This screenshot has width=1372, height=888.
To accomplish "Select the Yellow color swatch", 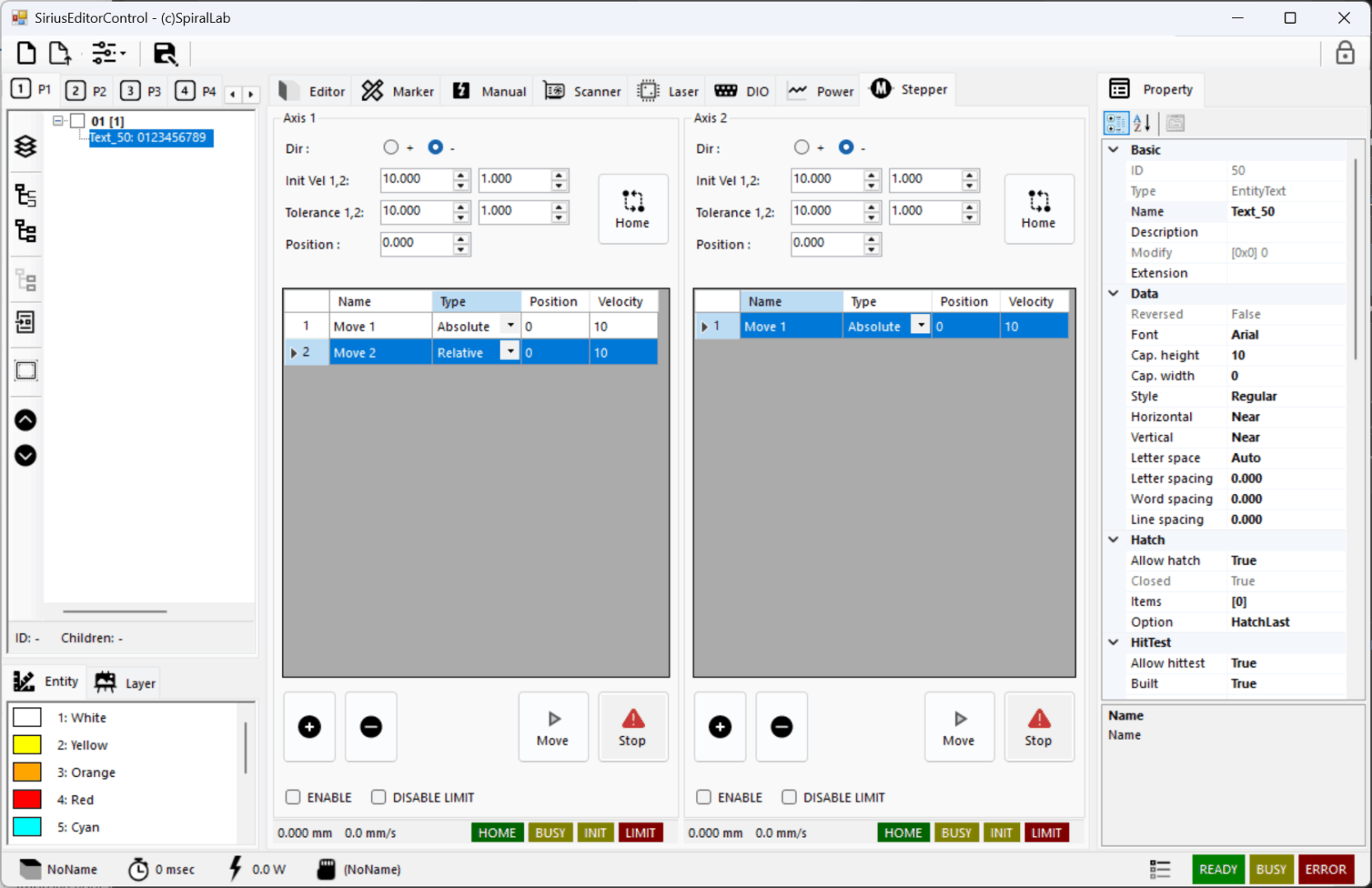I will pos(27,745).
